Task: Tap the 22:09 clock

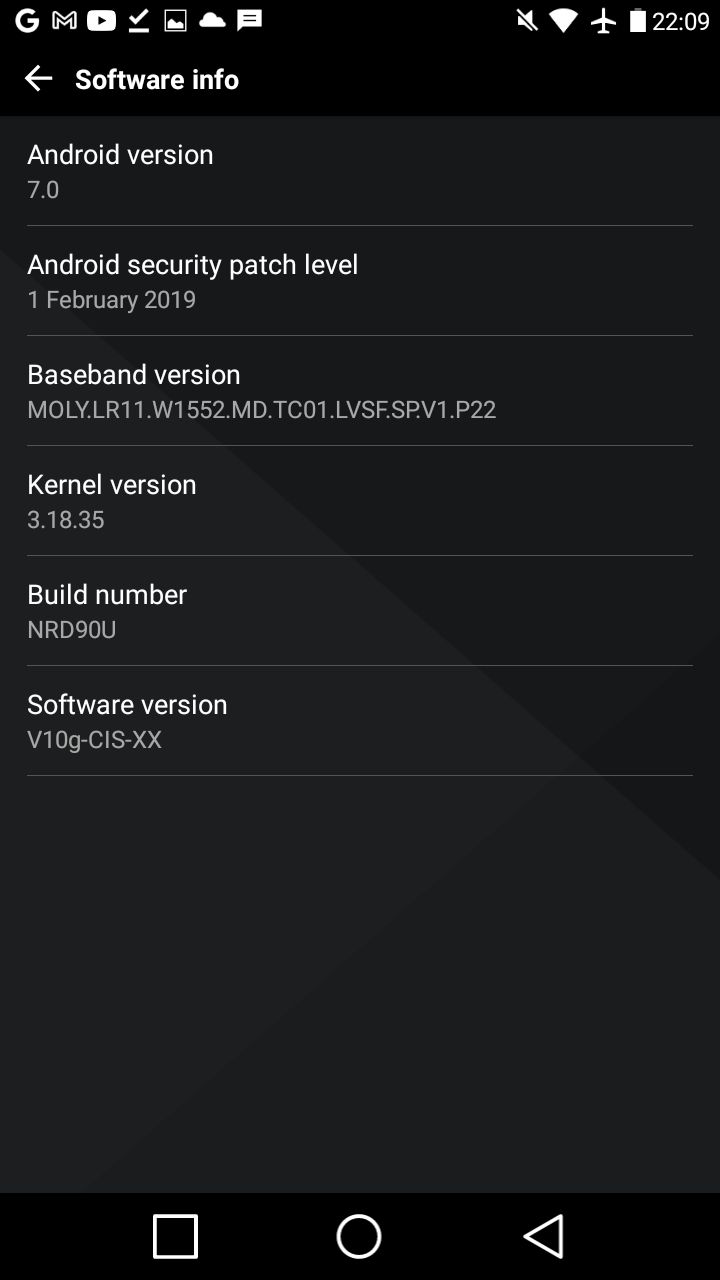Action: pos(681,20)
